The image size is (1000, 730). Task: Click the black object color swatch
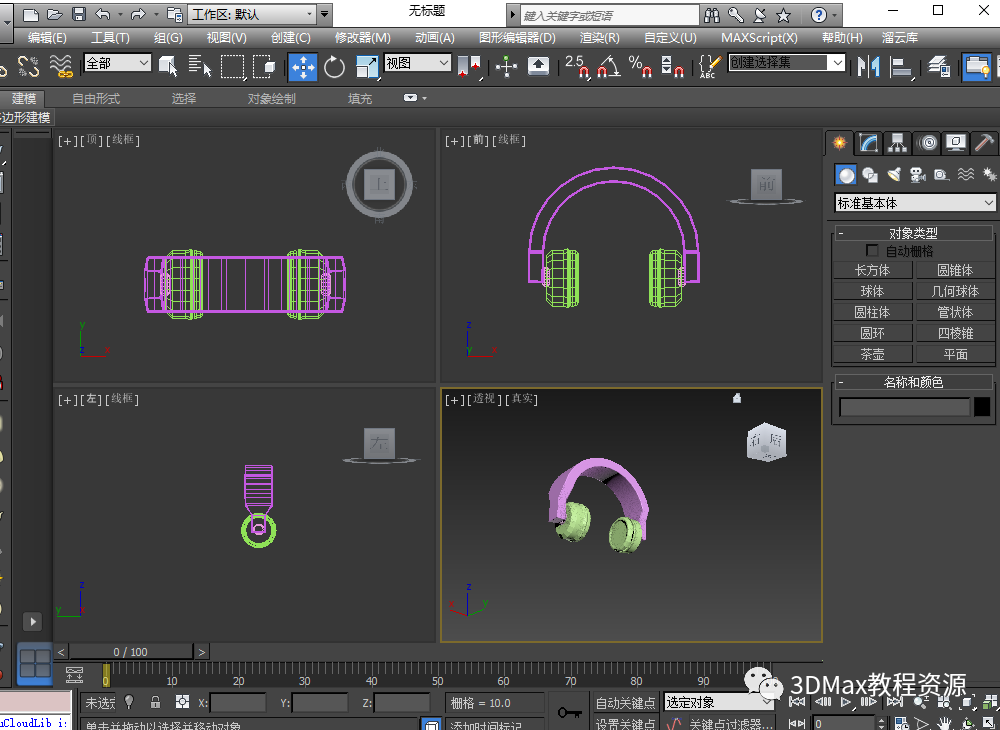click(x=982, y=407)
